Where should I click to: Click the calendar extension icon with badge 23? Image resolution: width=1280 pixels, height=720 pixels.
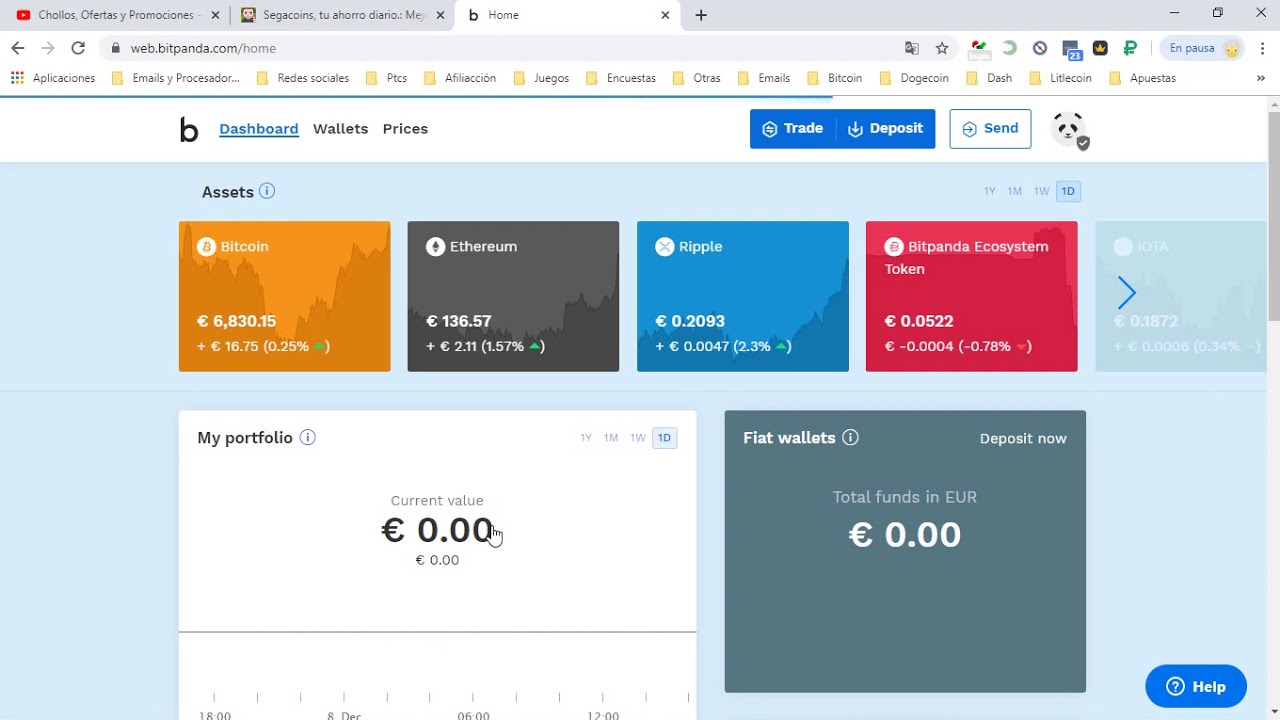point(1071,49)
